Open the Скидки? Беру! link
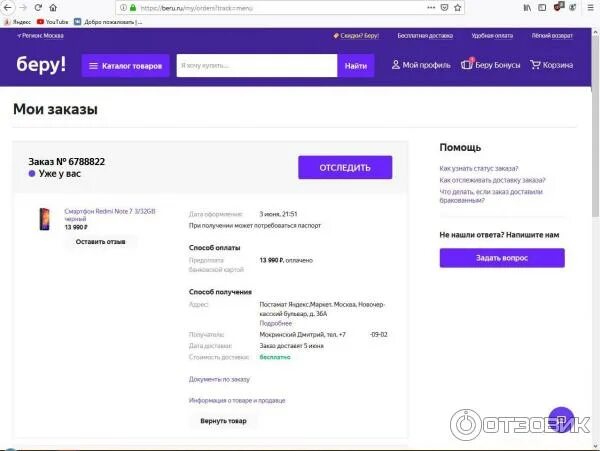Viewport: 600px width, 451px height. 356,36
